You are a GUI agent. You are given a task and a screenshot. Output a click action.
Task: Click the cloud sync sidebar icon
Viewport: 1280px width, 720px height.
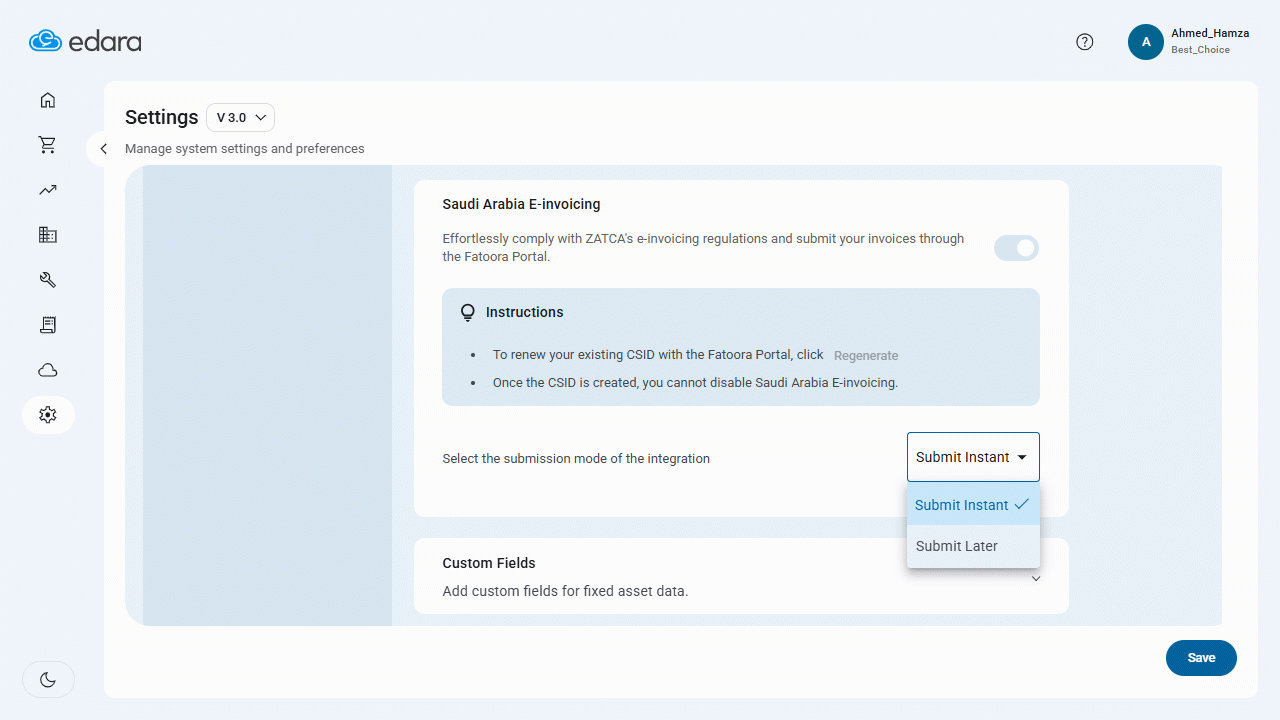pyautogui.click(x=47, y=369)
